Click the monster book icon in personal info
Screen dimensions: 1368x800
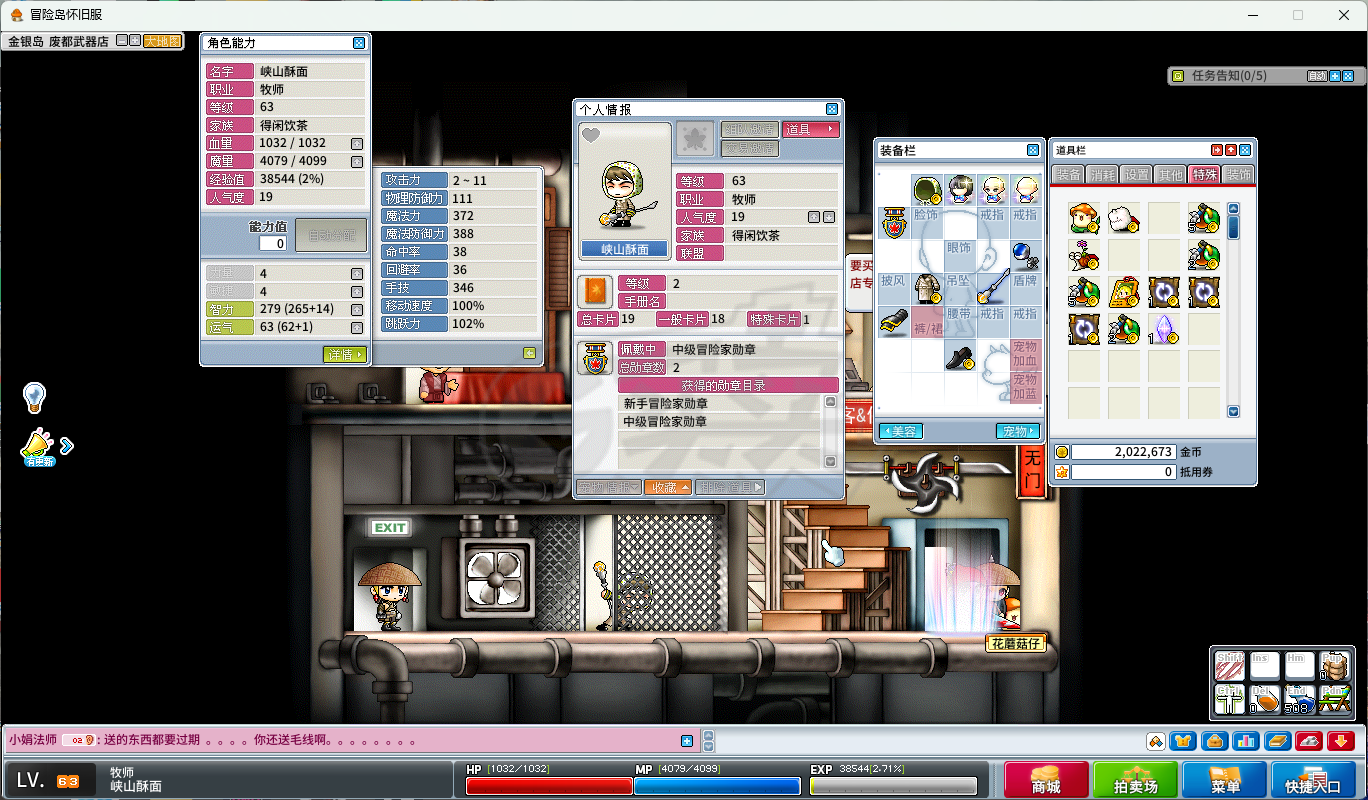pyautogui.click(x=596, y=292)
